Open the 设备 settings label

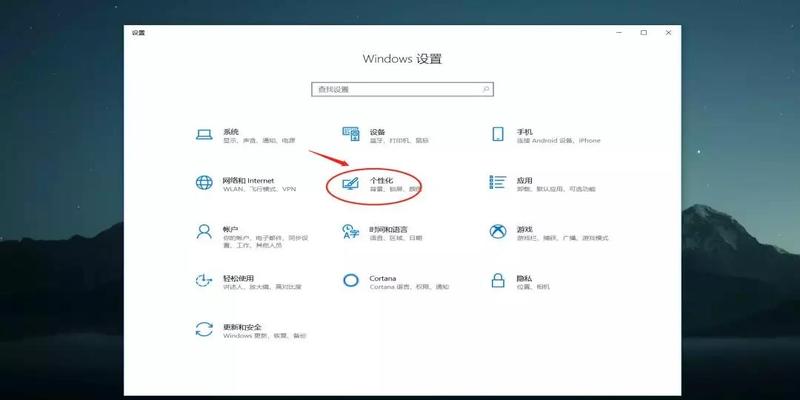tap(377, 132)
